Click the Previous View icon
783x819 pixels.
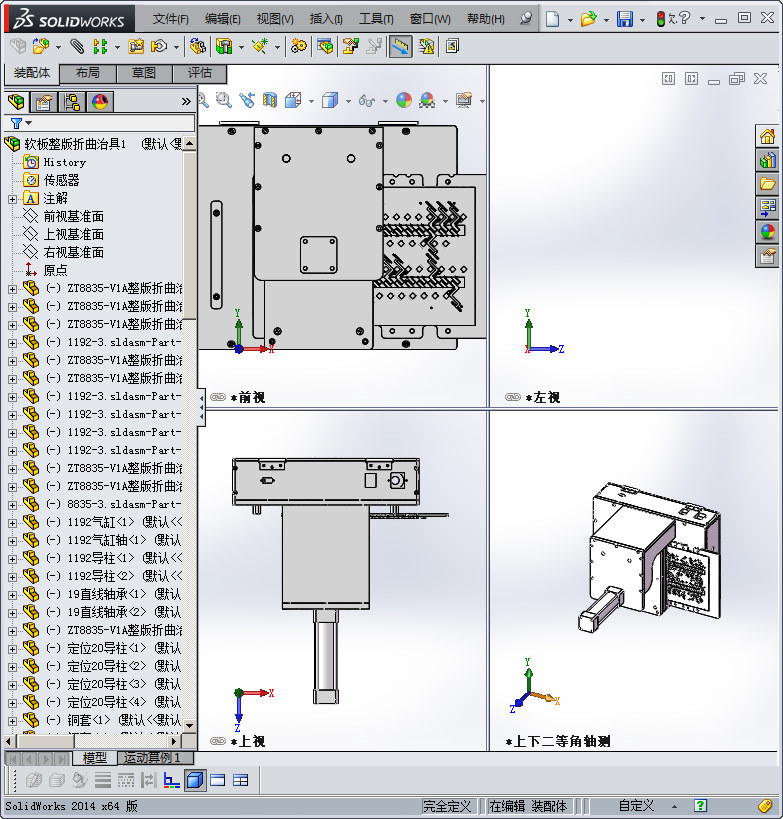pos(247,100)
